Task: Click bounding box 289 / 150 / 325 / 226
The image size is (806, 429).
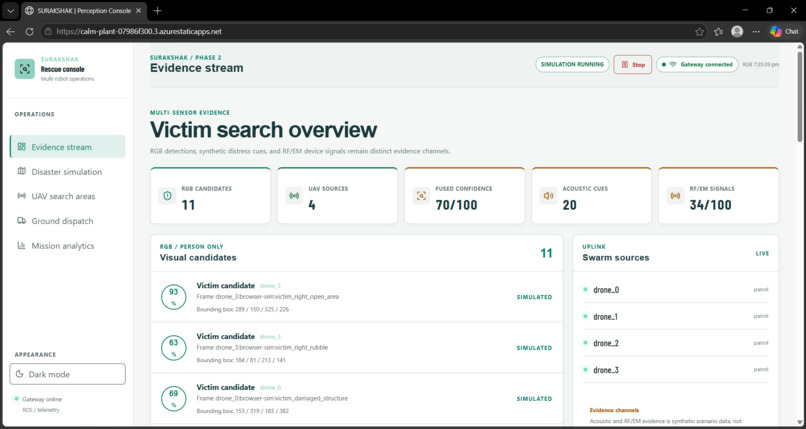Action: (x=243, y=310)
